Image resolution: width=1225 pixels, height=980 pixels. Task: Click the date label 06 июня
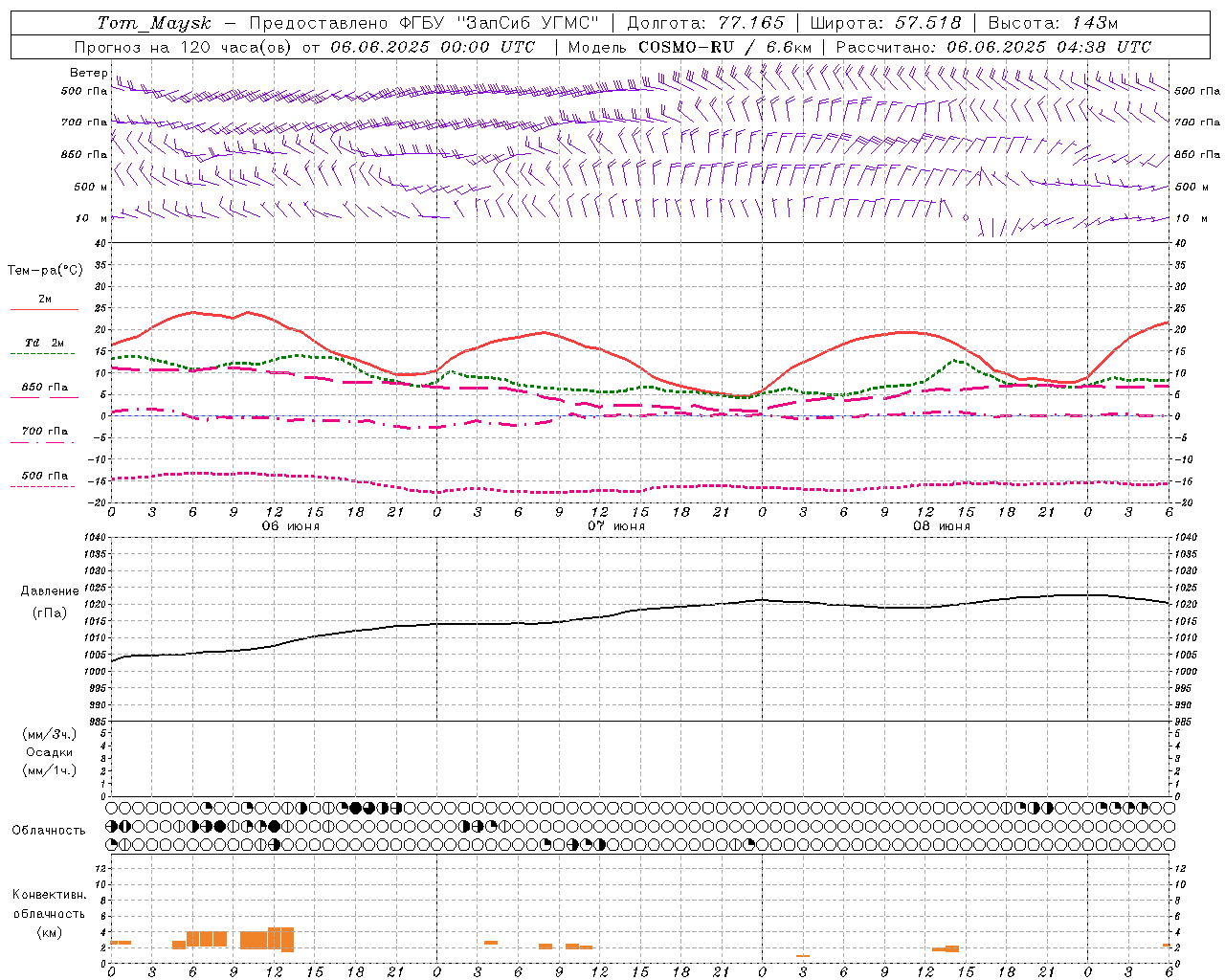tap(291, 526)
